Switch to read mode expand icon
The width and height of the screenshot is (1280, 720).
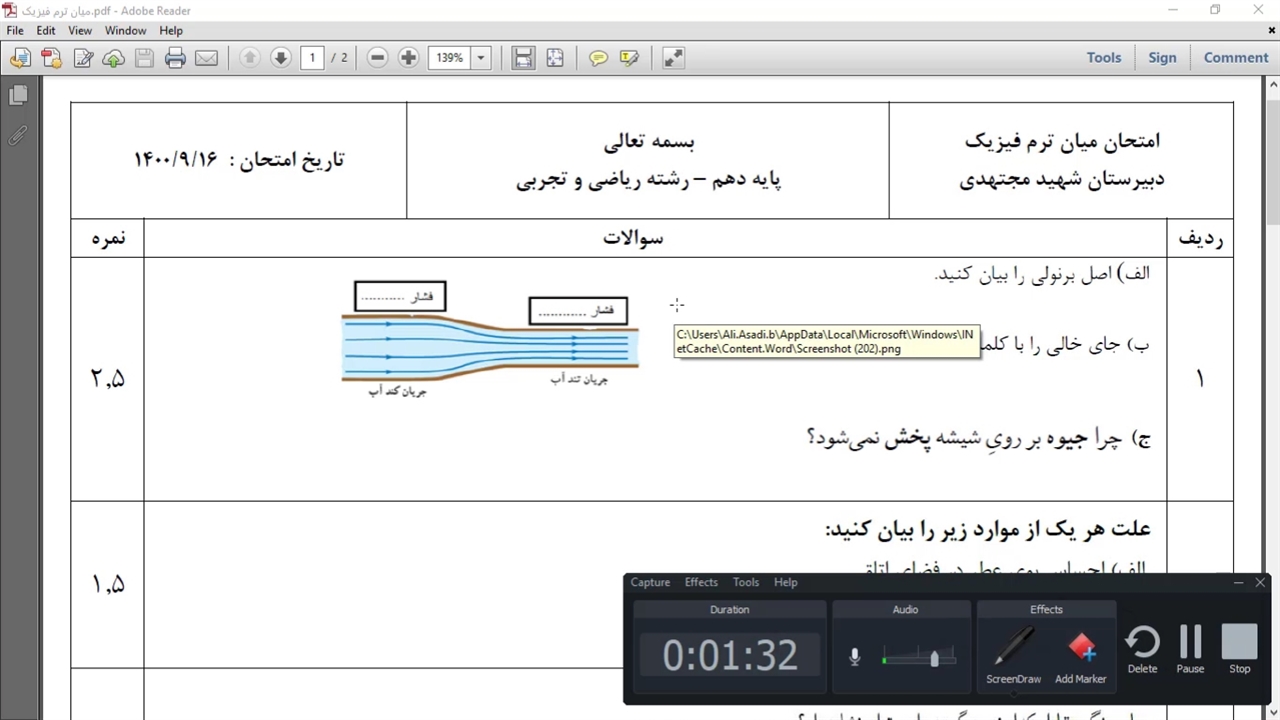(x=674, y=58)
